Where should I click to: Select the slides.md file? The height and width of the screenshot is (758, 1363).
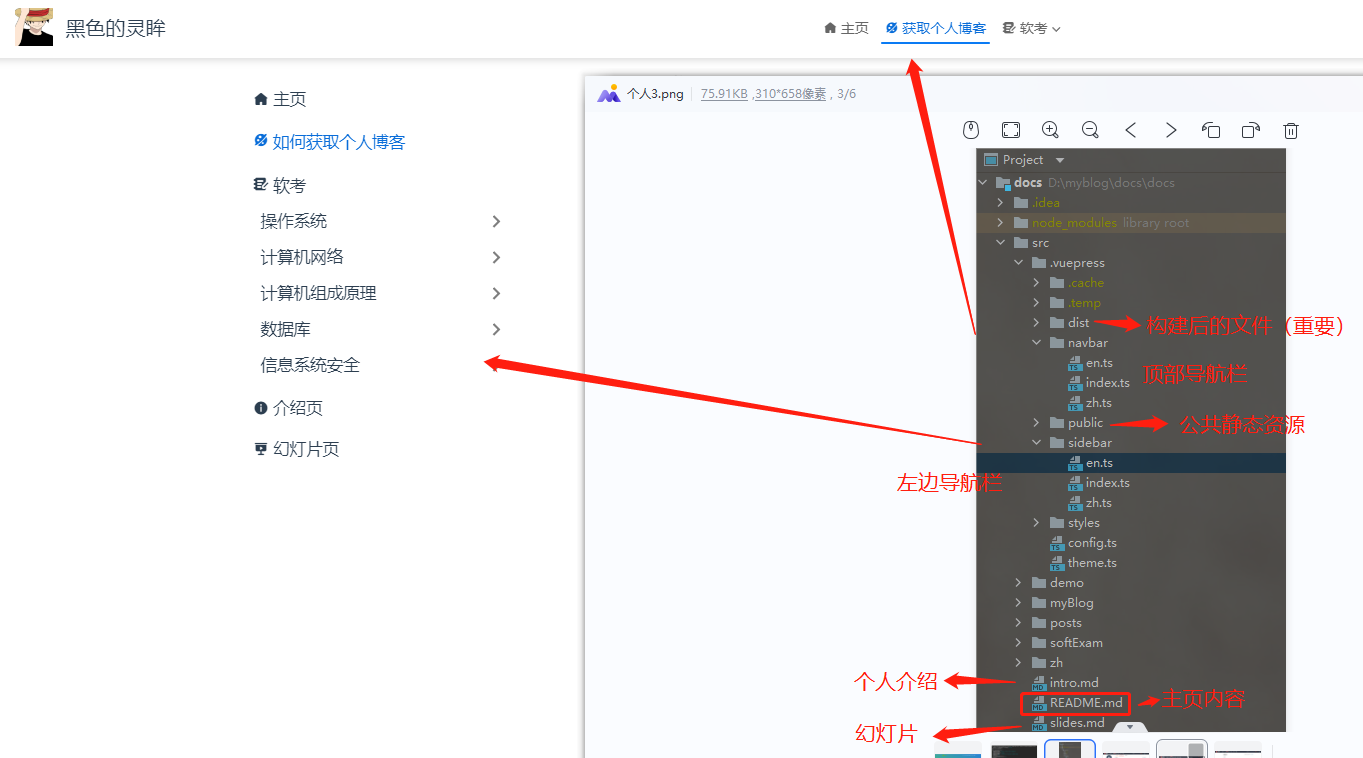(x=1067, y=723)
